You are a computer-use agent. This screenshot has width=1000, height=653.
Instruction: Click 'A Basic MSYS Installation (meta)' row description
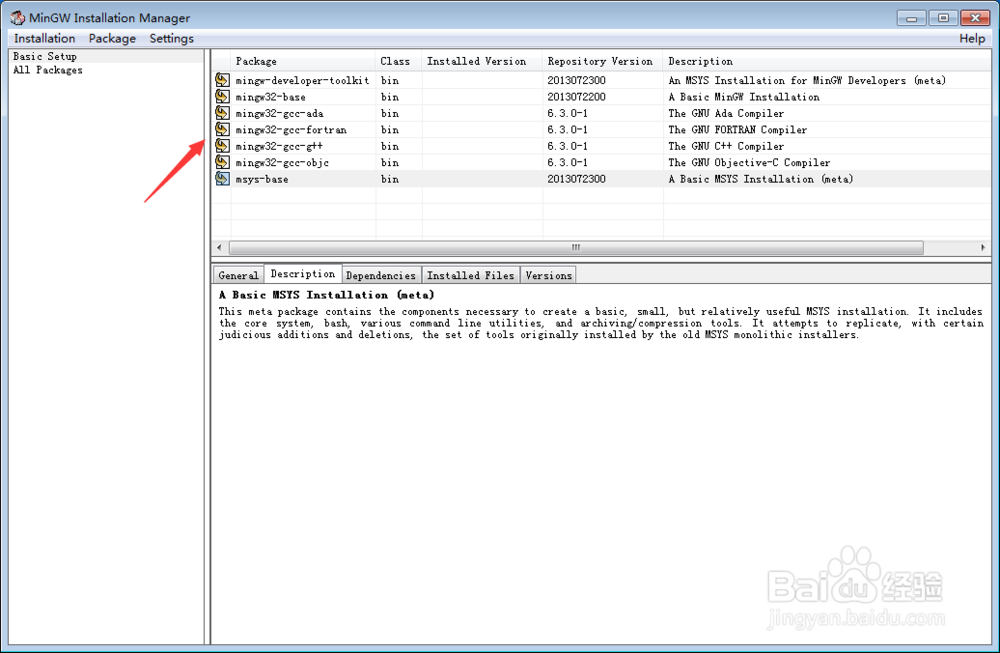(x=760, y=180)
